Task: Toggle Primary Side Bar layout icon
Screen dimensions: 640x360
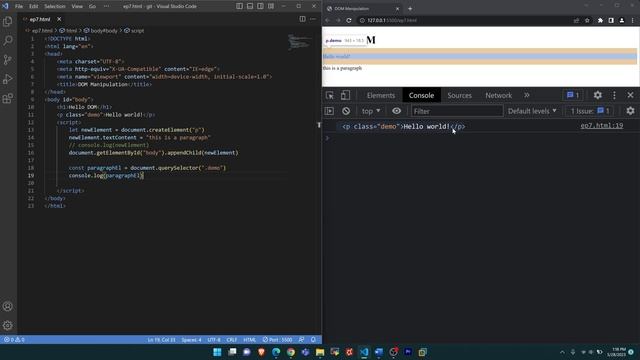Action: pos(239,6)
